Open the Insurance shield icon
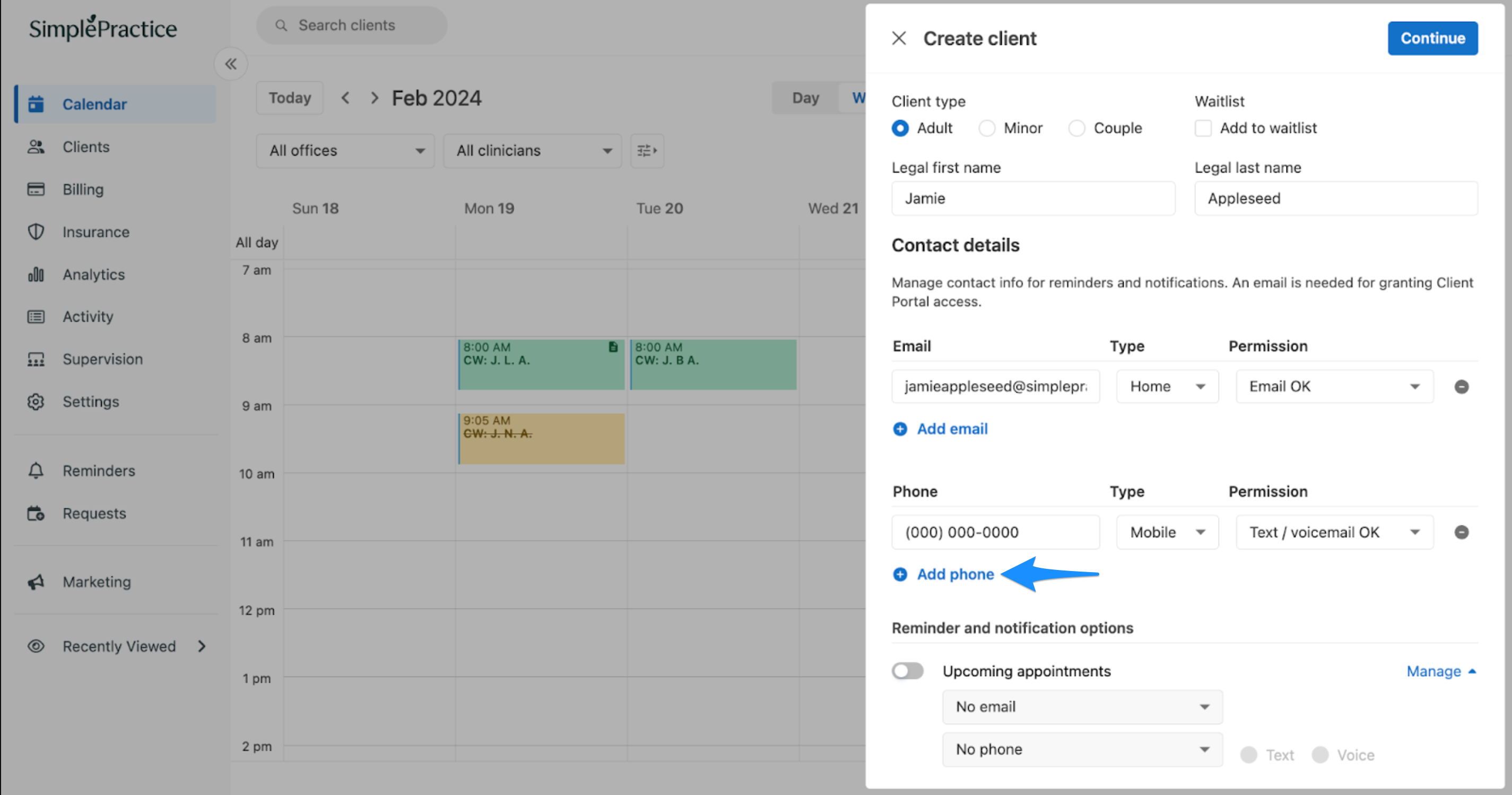The width and height of the screenshot is (1512, 795). 37,231
